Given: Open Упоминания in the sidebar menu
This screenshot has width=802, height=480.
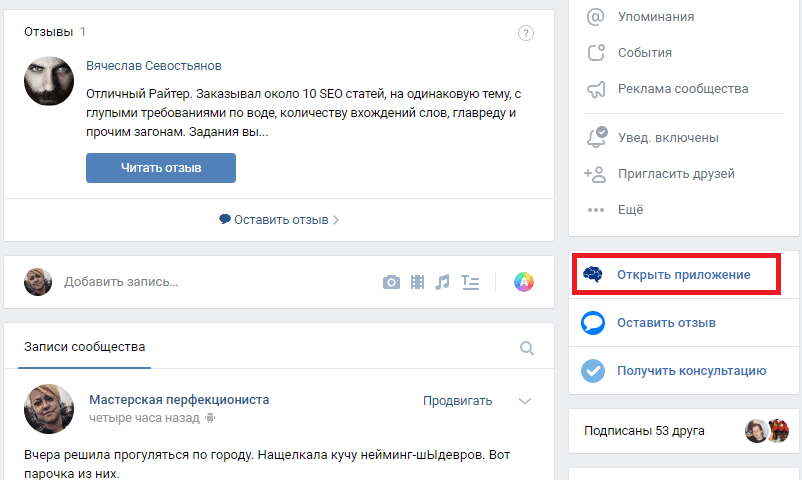Looking at the screenshot, I should (669, 17).
